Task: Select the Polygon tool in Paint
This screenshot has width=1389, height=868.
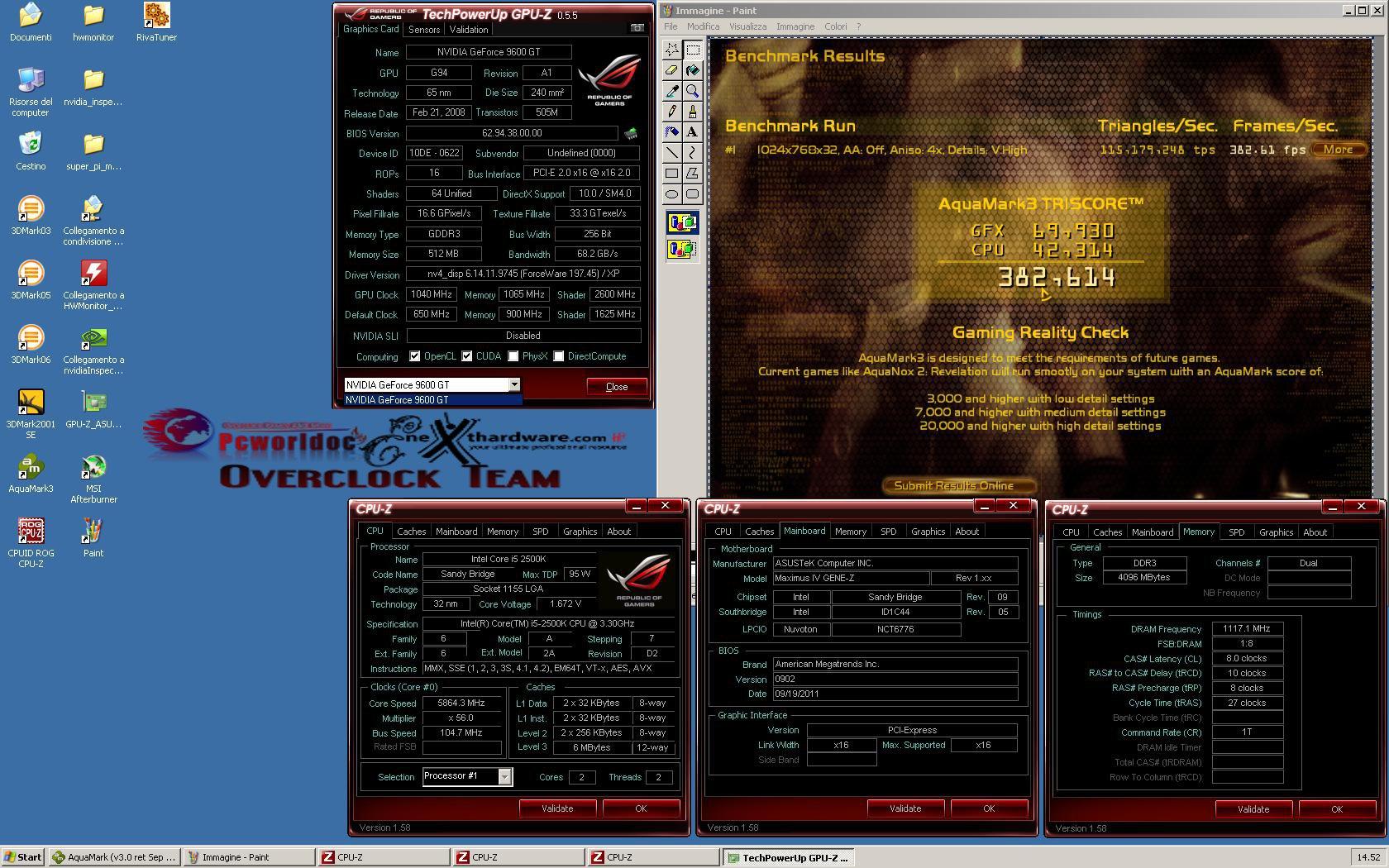Action: [x=693, y=174]
